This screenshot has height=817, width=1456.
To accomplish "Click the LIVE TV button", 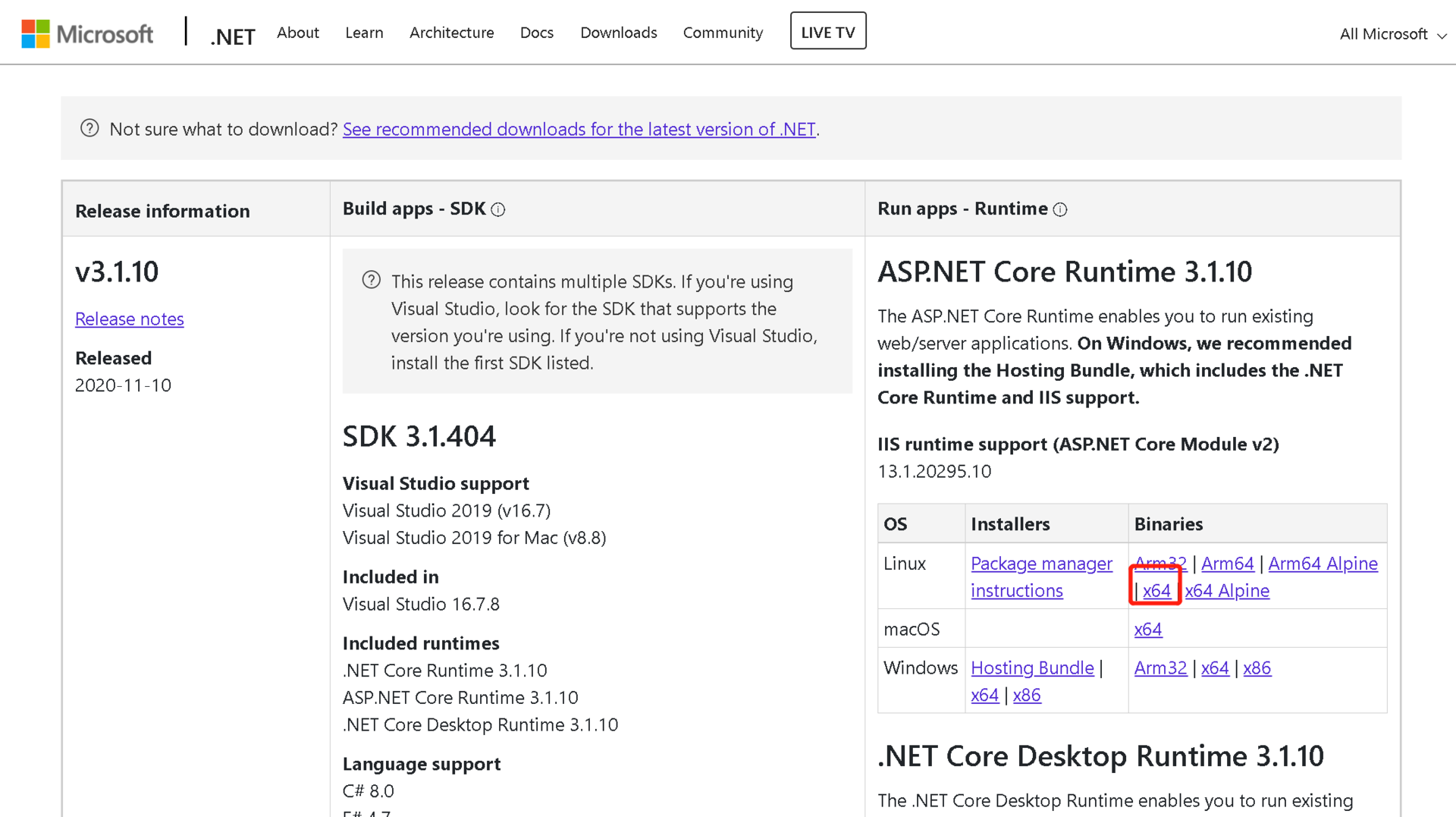I will click(x=828, y=31).
